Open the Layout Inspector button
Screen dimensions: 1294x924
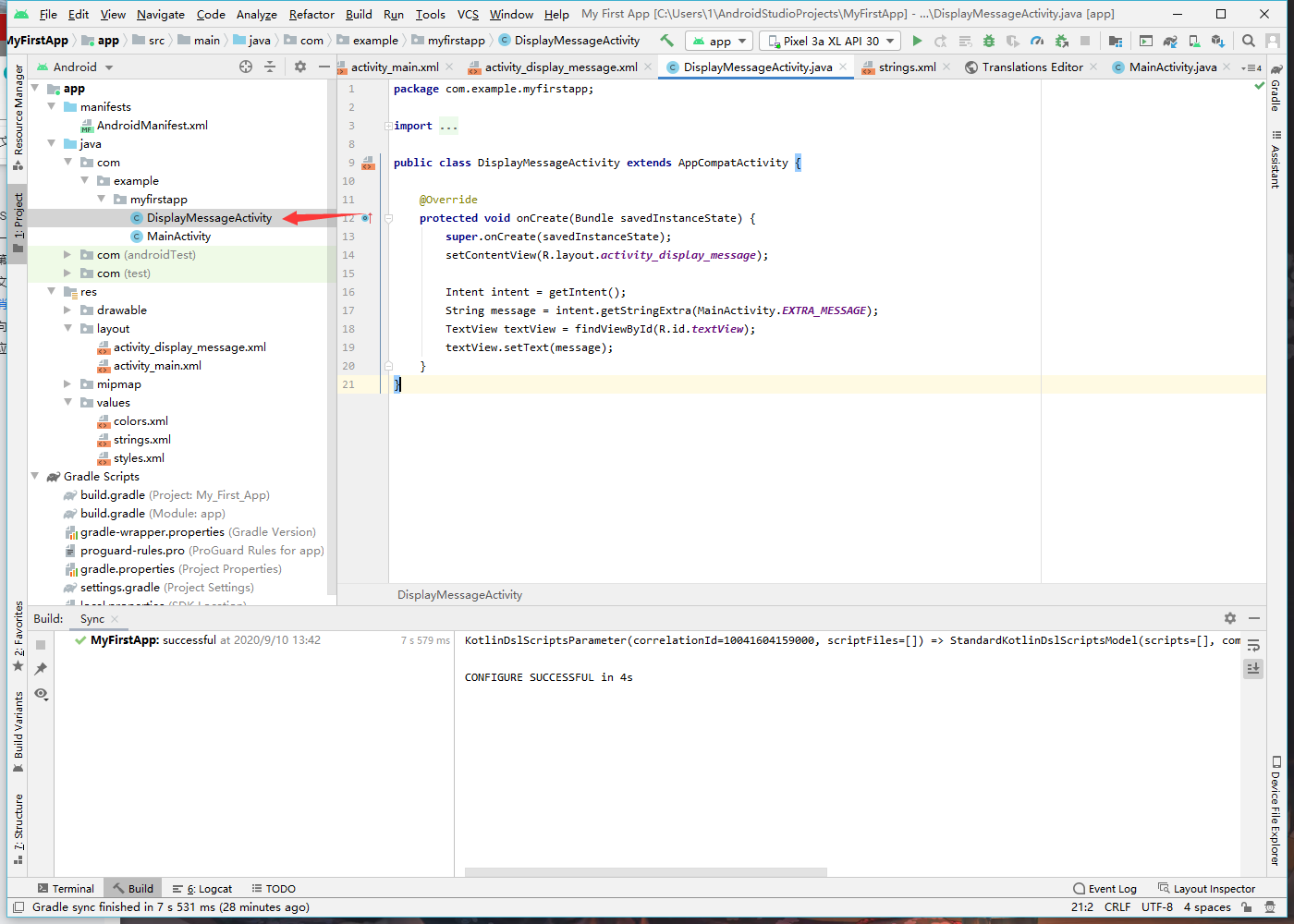(x=1206, y=889)
